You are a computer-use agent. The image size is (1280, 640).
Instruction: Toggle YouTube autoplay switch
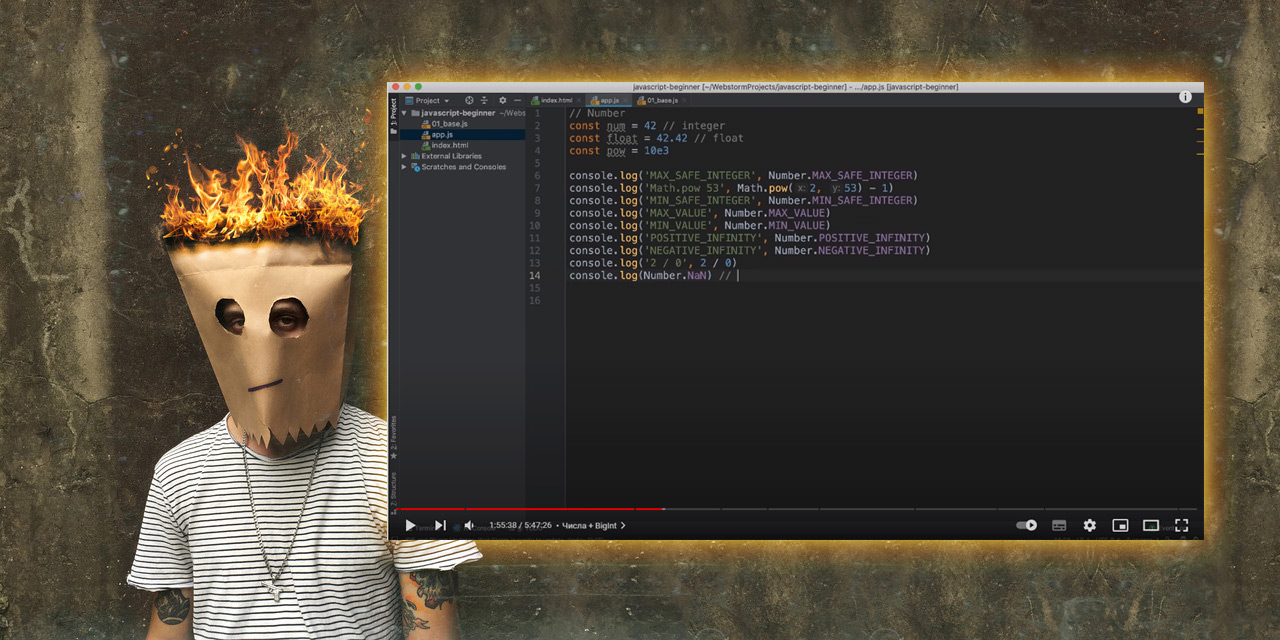click(x=1026, y=525)
